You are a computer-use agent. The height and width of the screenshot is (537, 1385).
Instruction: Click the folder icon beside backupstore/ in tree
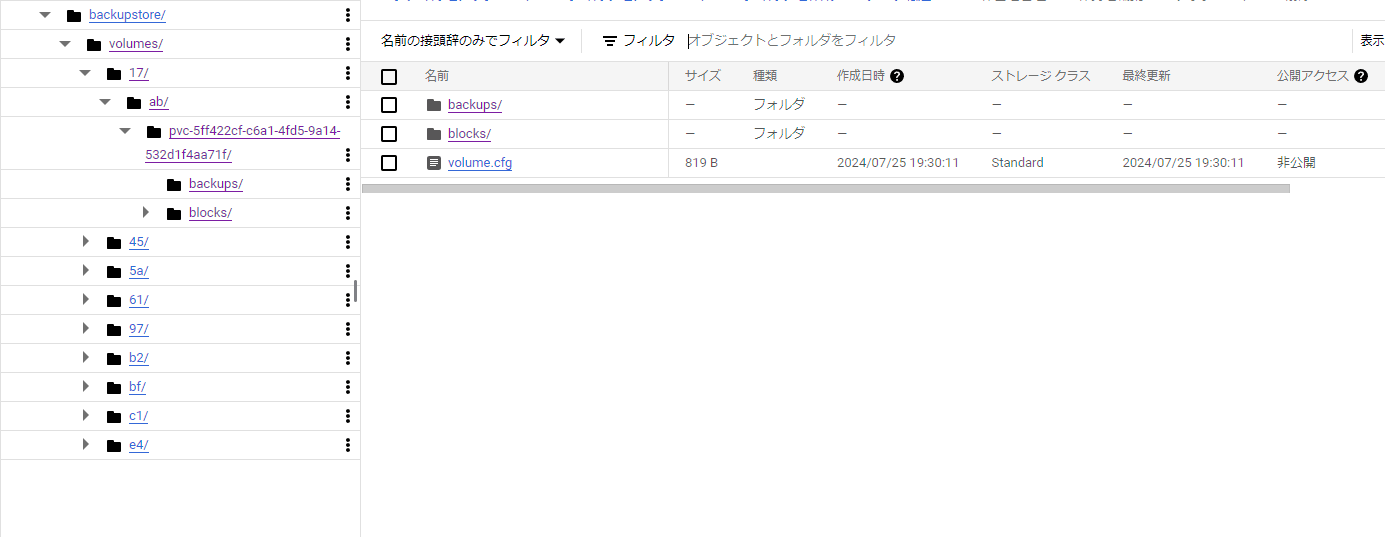coord(74,15)
